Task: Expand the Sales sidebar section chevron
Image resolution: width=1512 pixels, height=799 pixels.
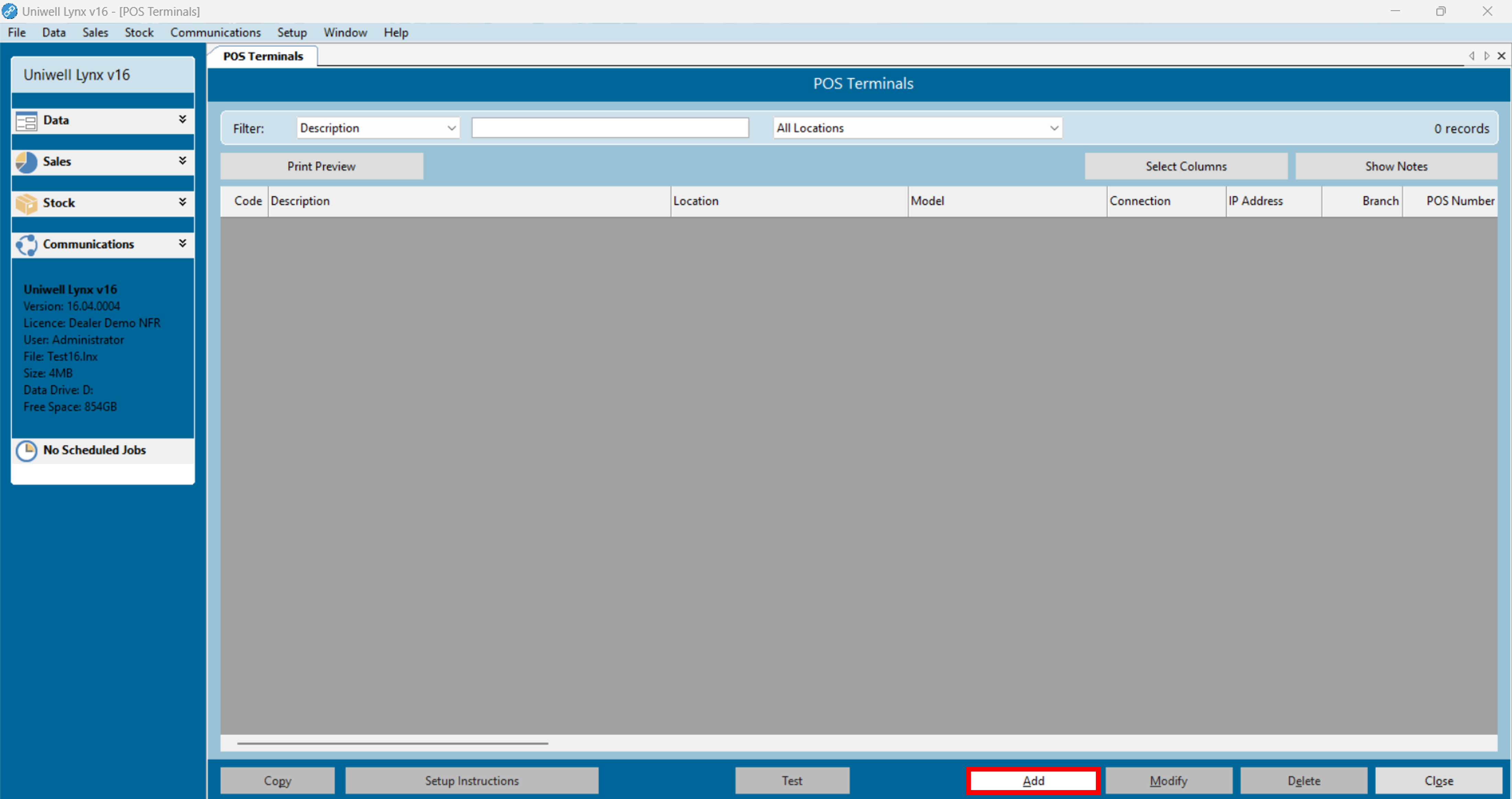Action: click(182, 160)
